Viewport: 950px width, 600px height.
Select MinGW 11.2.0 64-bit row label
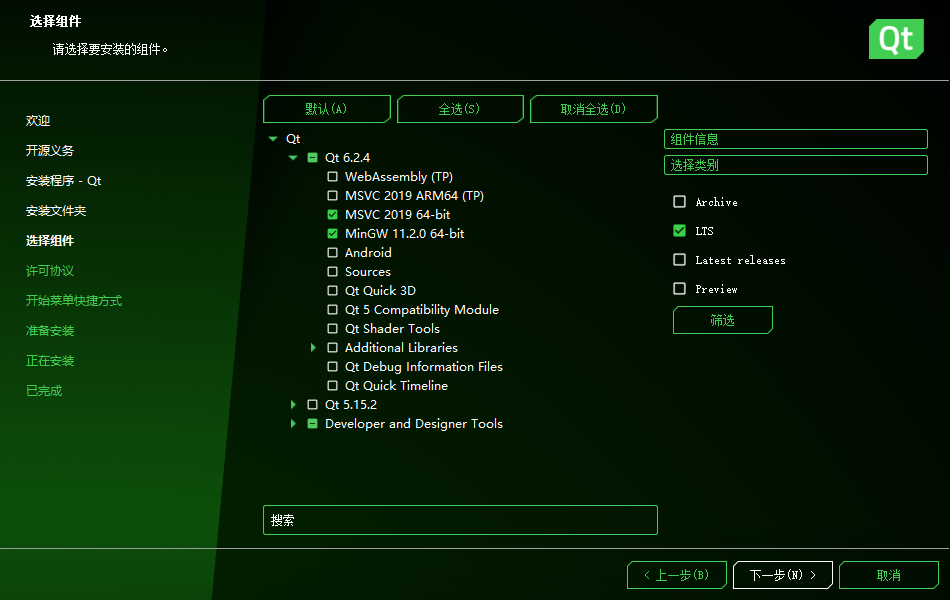point(404,233)
